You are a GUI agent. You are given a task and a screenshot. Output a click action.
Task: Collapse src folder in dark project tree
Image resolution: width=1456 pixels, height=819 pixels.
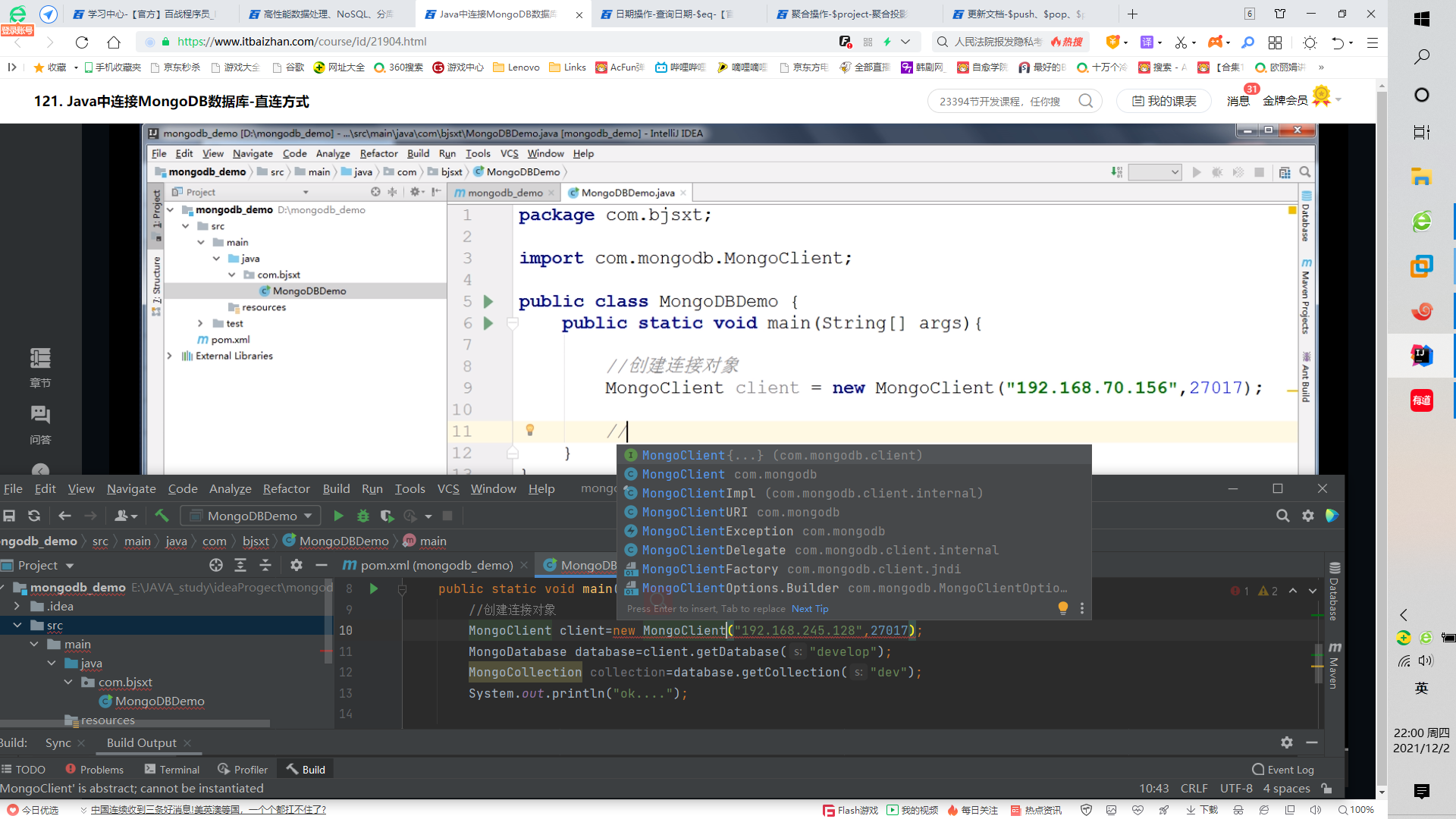17,625
